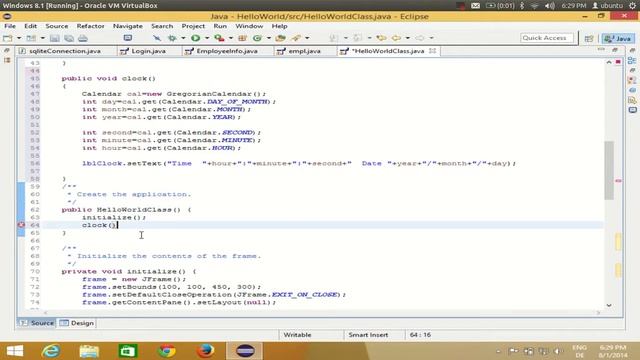640x360 pixels.
Task: Click the Run Last Tool external tools icon
Action: tap(220, 38)
